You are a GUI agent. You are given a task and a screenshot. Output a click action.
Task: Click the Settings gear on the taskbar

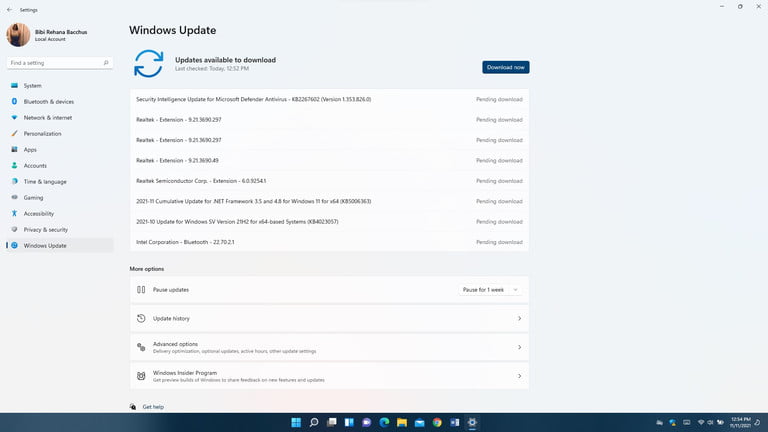pos(472,422)
